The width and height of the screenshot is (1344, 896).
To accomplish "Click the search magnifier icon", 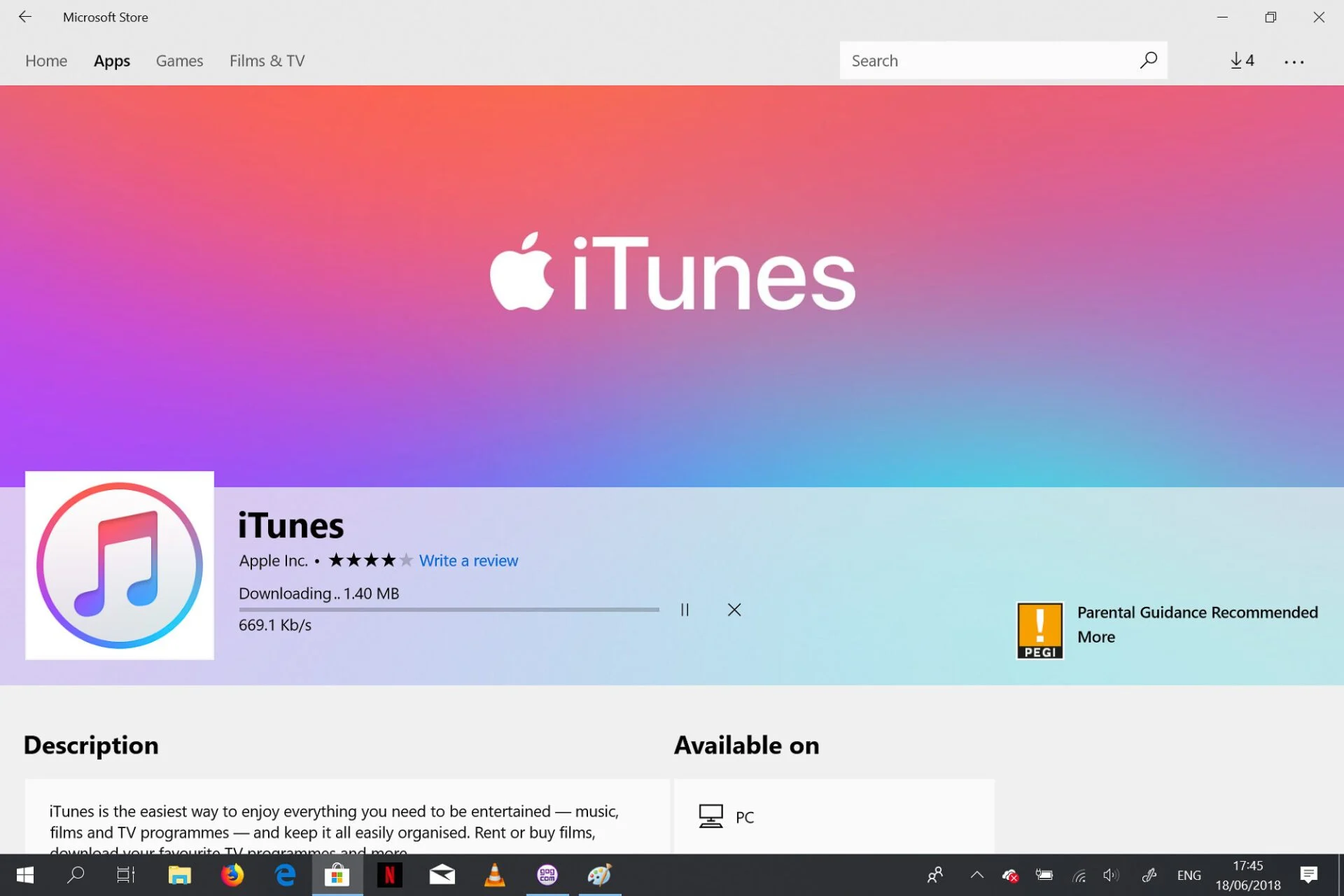I will (1148, 60).
